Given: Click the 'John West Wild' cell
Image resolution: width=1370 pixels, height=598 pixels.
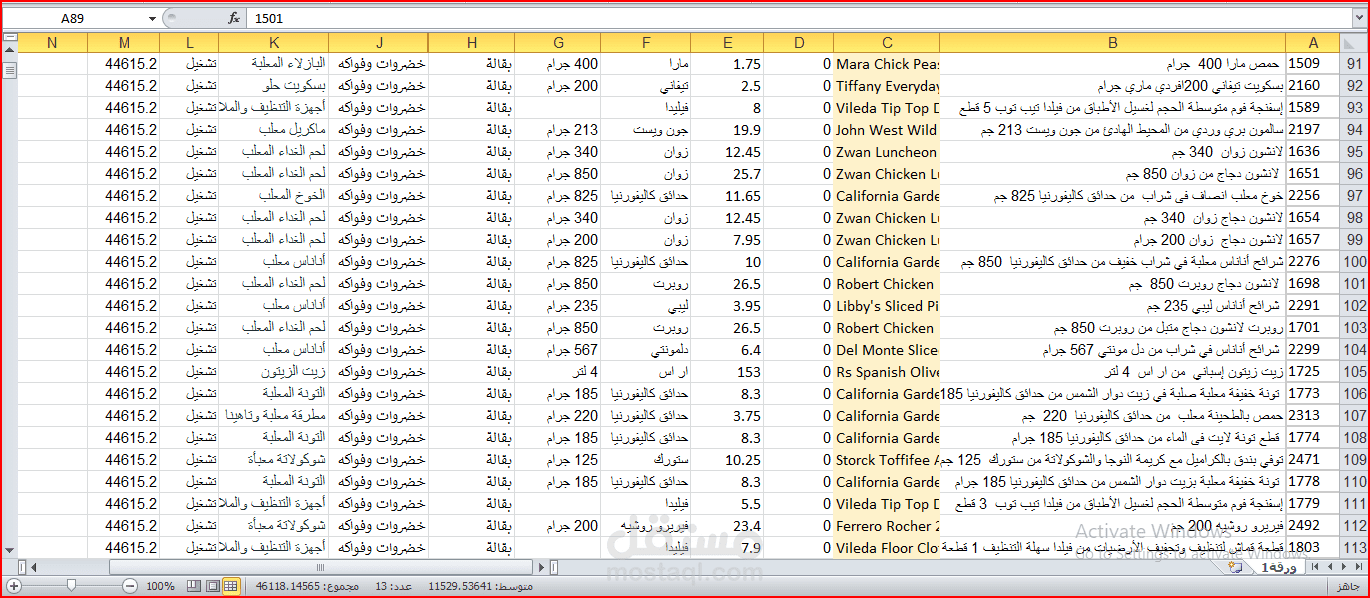Looking at the screenshot, I should point(886,130).
